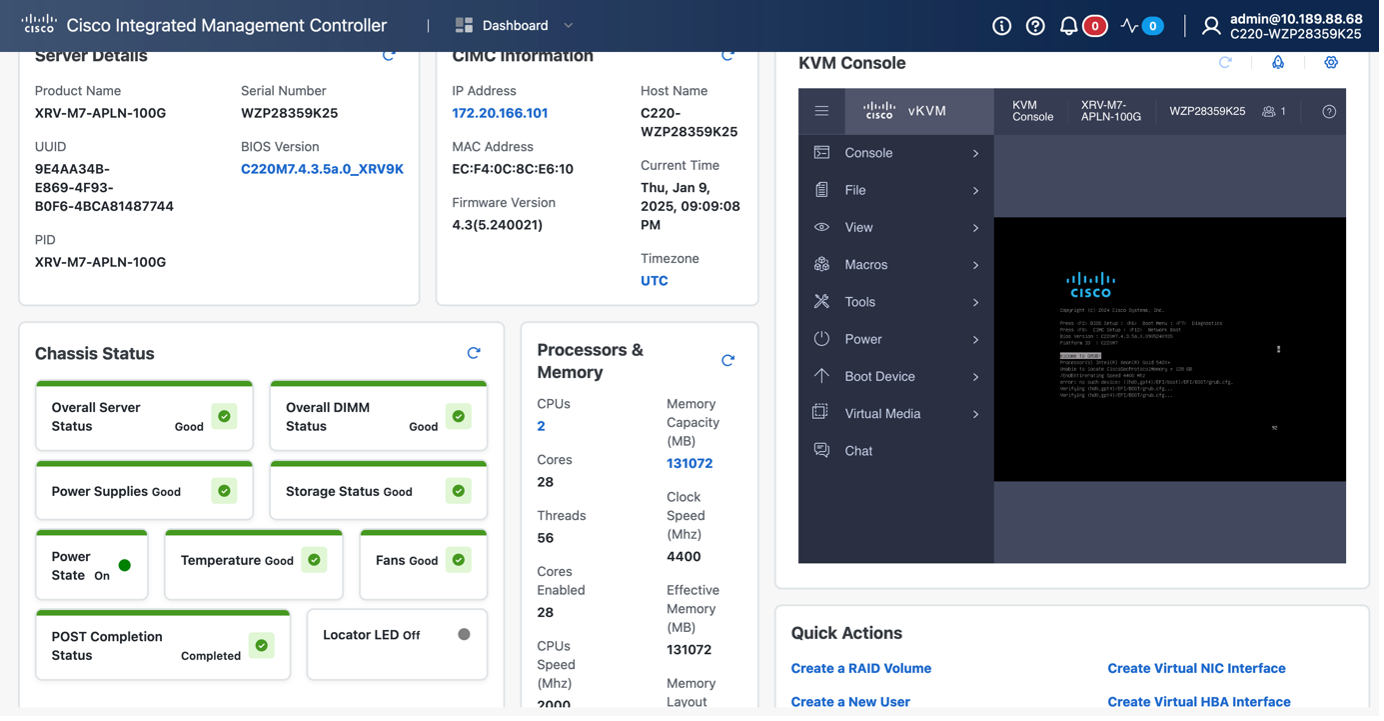Launch KVM console via rocket icon

(1278, 63)
